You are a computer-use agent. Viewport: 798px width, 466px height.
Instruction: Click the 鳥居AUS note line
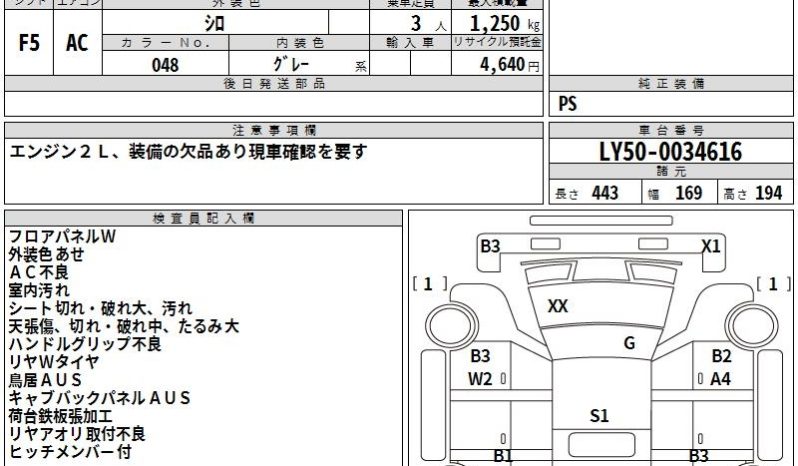tap(45, 380)
